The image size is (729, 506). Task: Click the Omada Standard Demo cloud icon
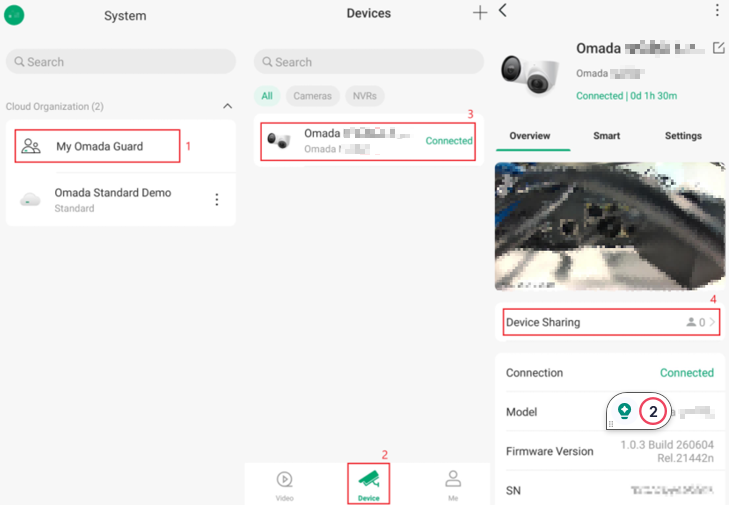30,200
